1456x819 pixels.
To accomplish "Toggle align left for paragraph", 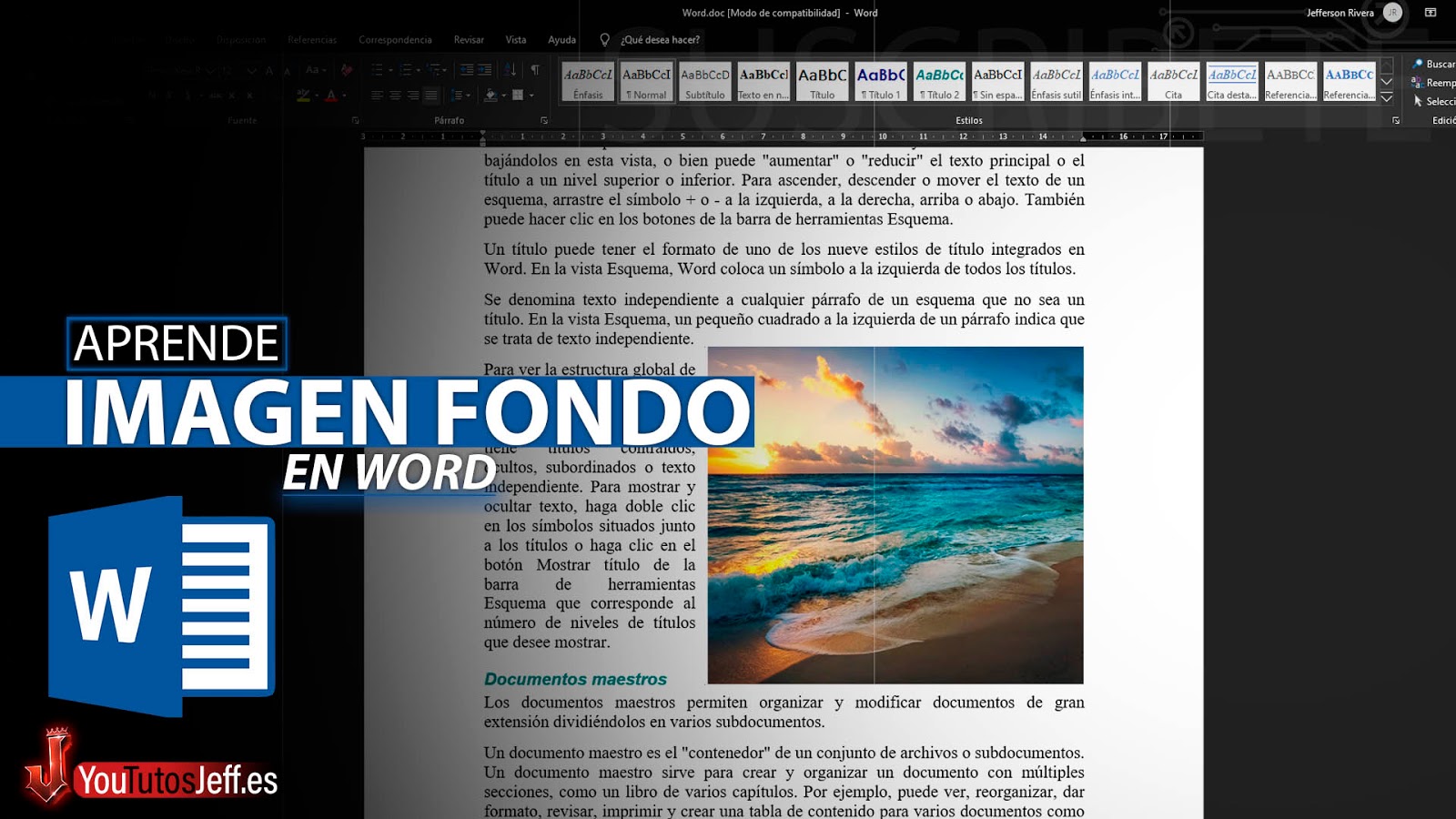I will pyautogui.click(x=377, y=95).
